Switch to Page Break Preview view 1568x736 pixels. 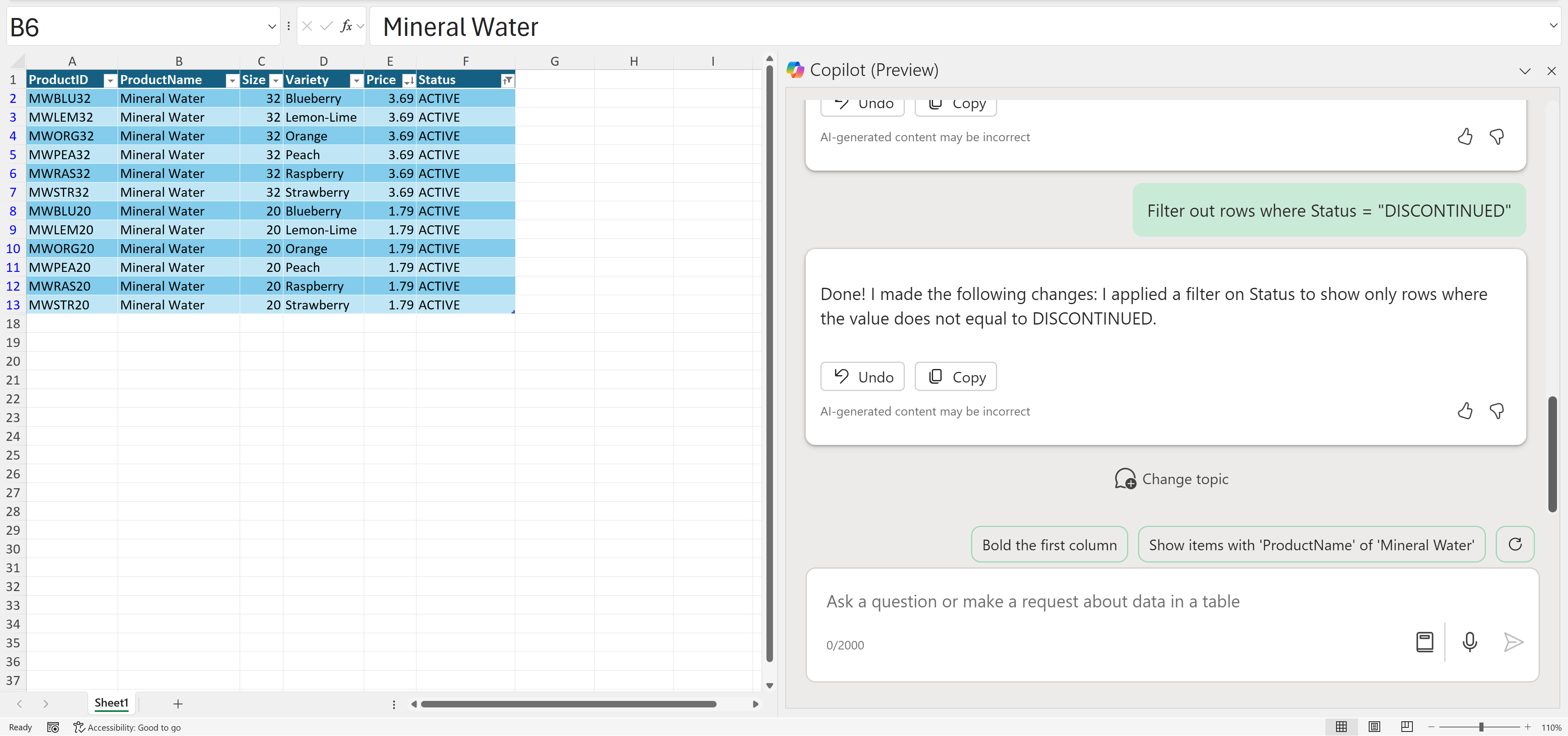(1407, 727)
